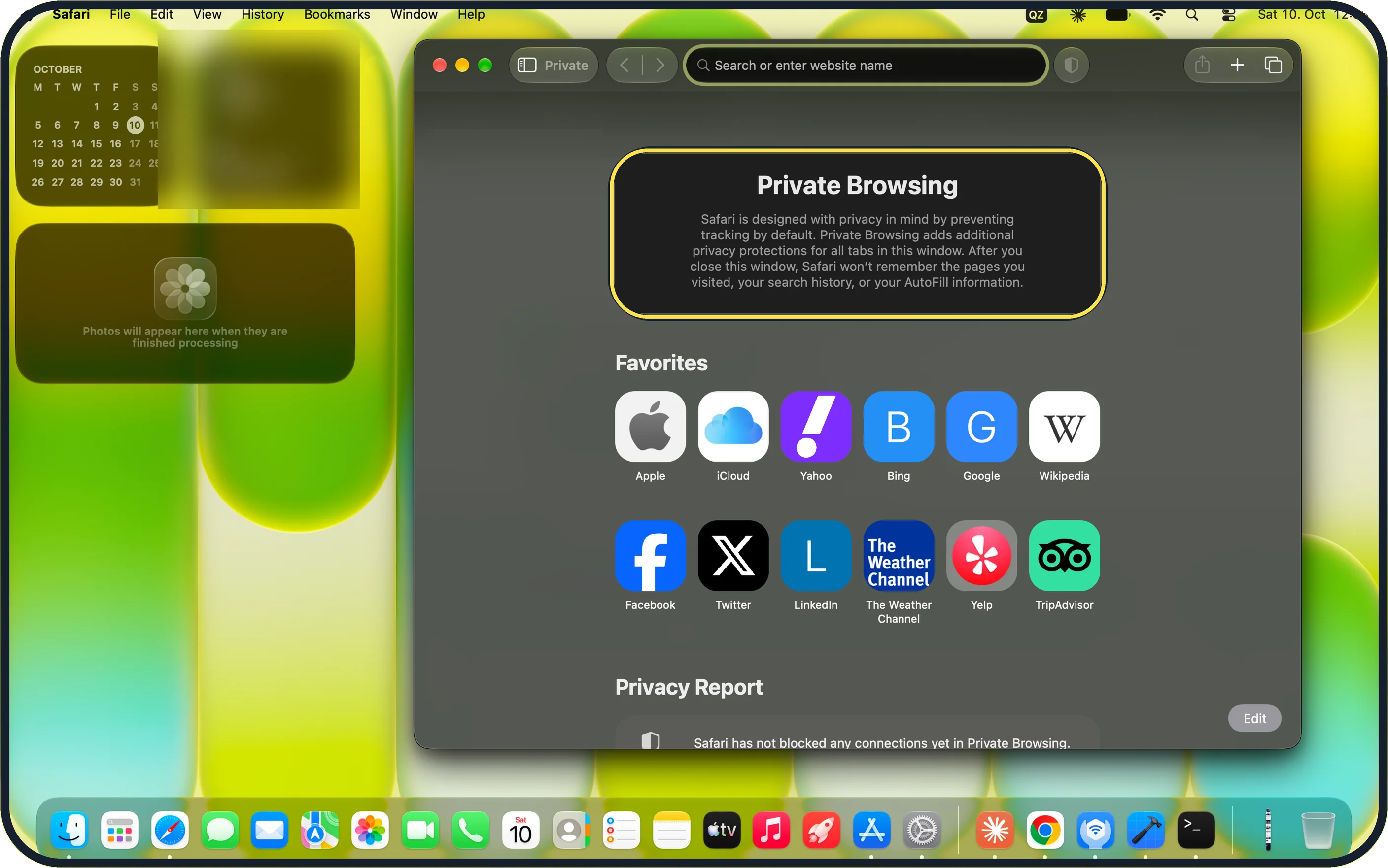The width and height of the screenshot is (1388, 868).
Task: Open Wi-Fi status menu
Action: [x=1157, y=15]
